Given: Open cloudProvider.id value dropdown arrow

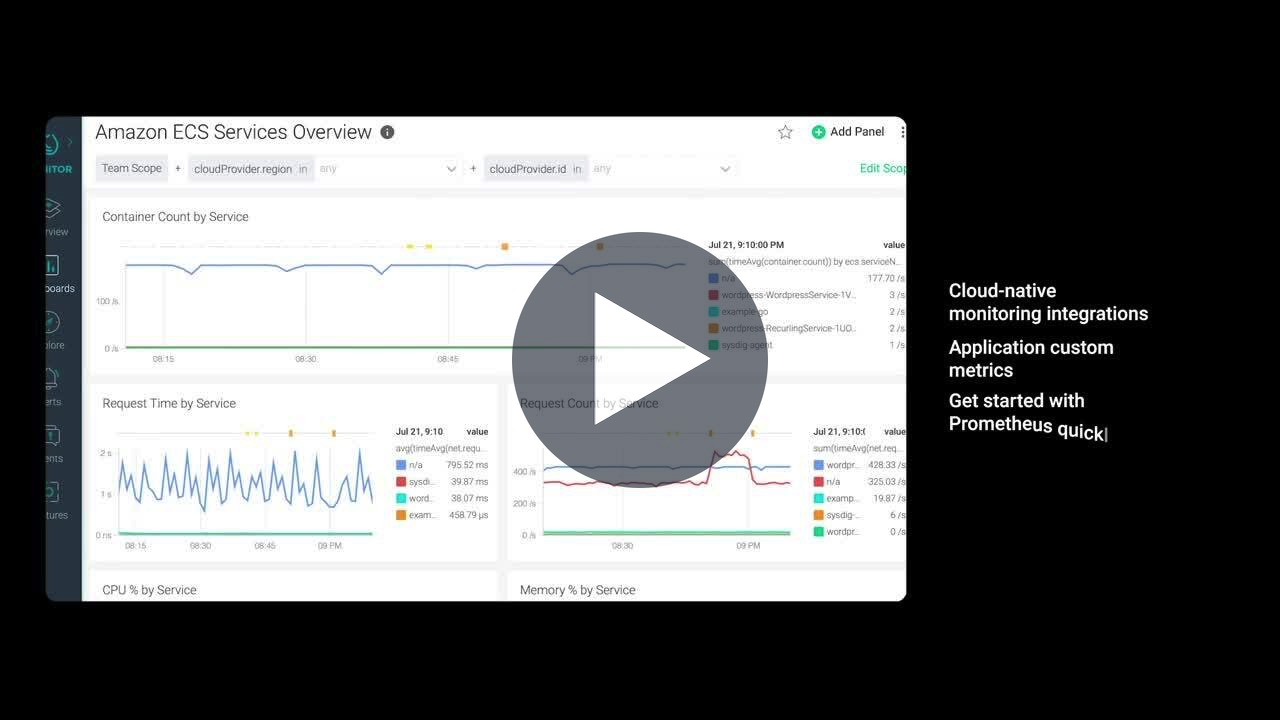Looking at the screenshot, I should [x=725, y=169].
